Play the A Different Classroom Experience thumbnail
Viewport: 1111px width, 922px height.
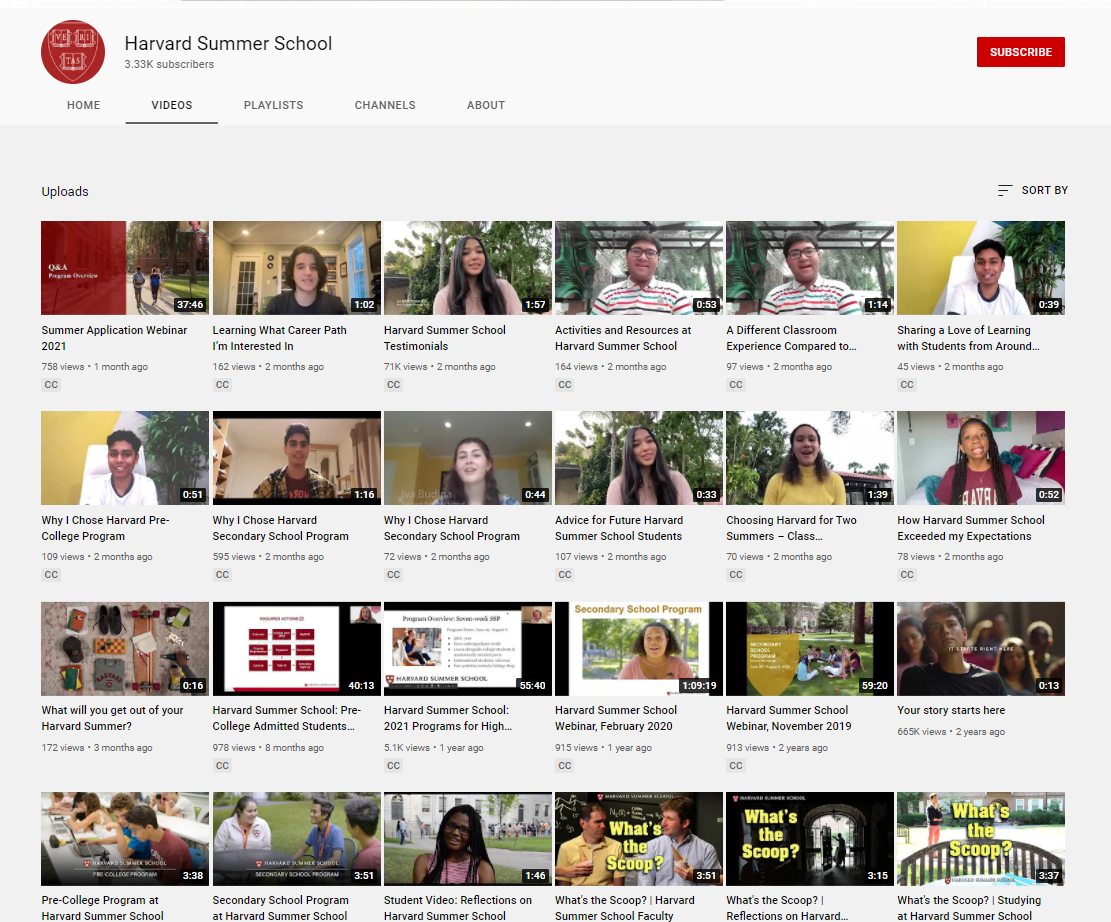coord(810,268)
